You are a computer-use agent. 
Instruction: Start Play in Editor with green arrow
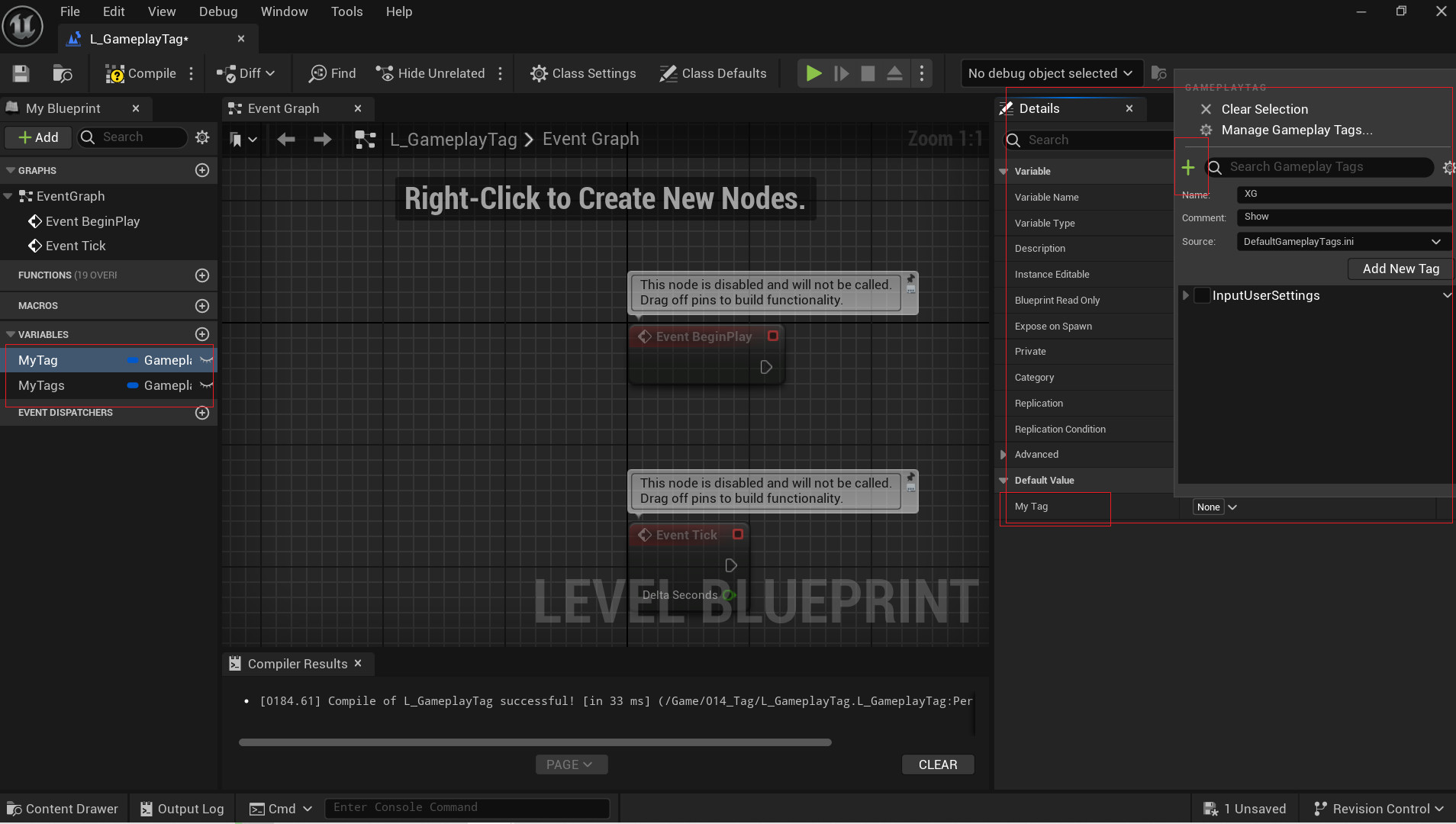[814, 73]
